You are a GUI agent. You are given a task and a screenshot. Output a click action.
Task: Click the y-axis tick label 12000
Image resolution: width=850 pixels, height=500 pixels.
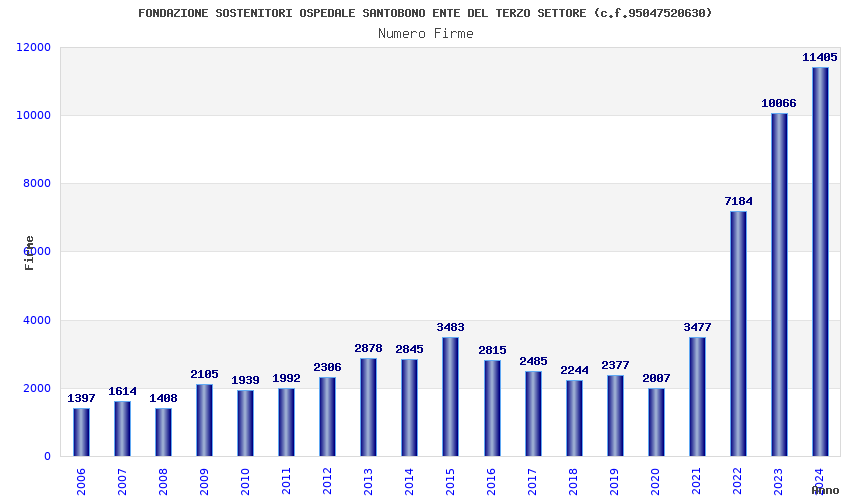(x=34, y=48)
